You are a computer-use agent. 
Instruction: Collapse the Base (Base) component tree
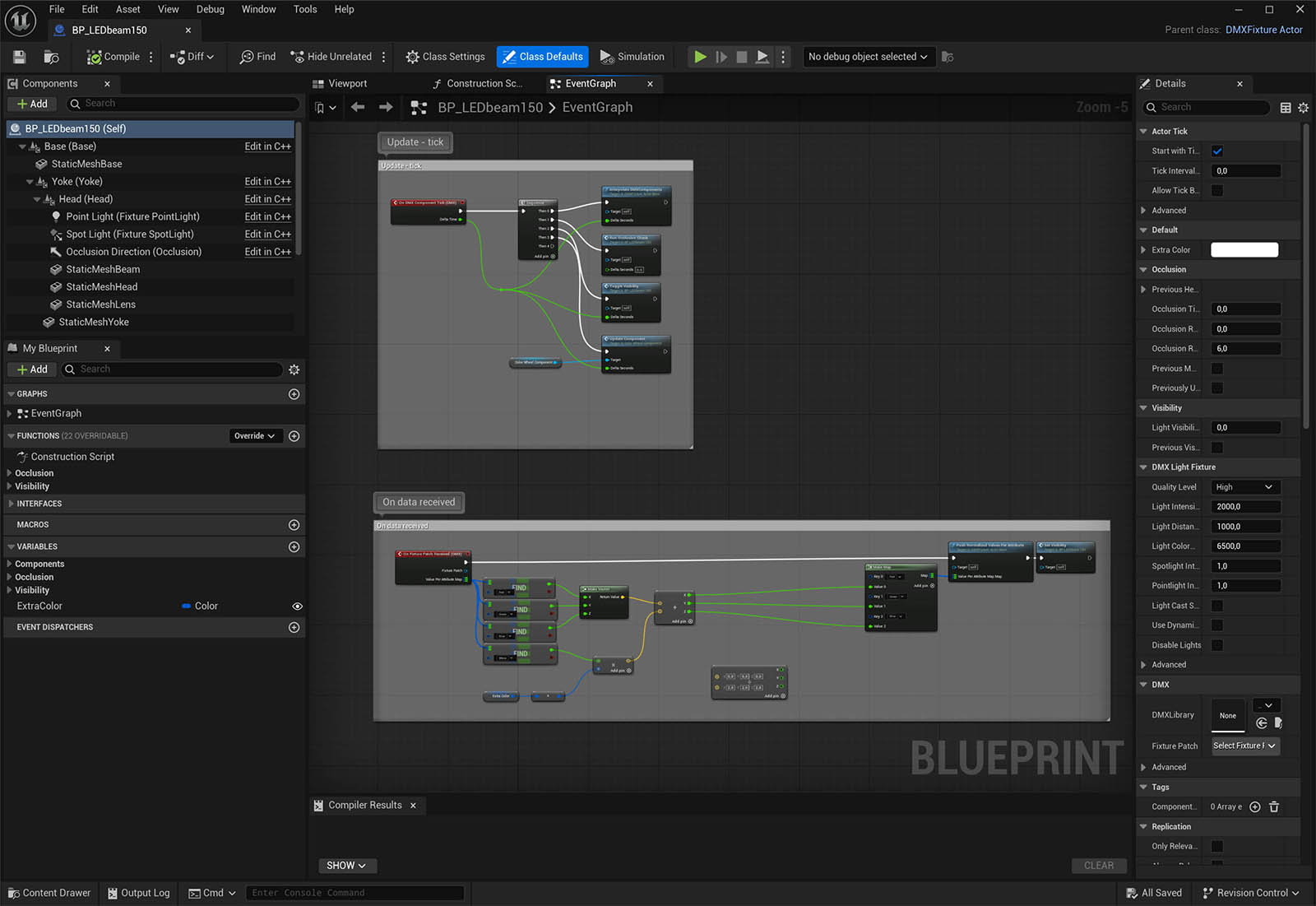[22, 146]
